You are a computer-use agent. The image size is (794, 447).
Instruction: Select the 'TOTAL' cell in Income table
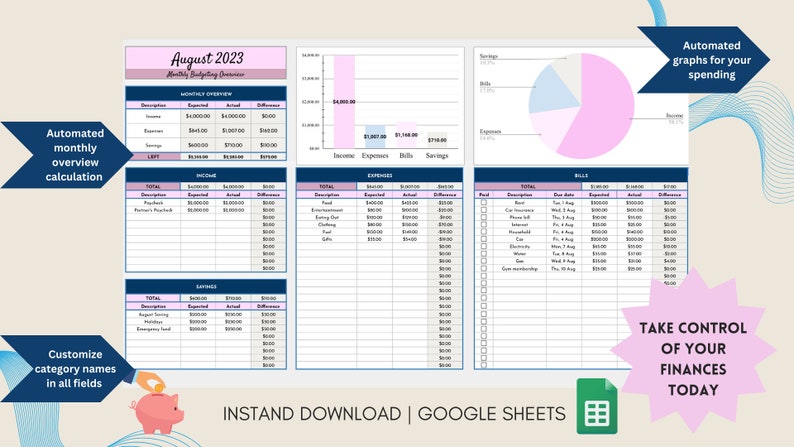click(153, 187)
